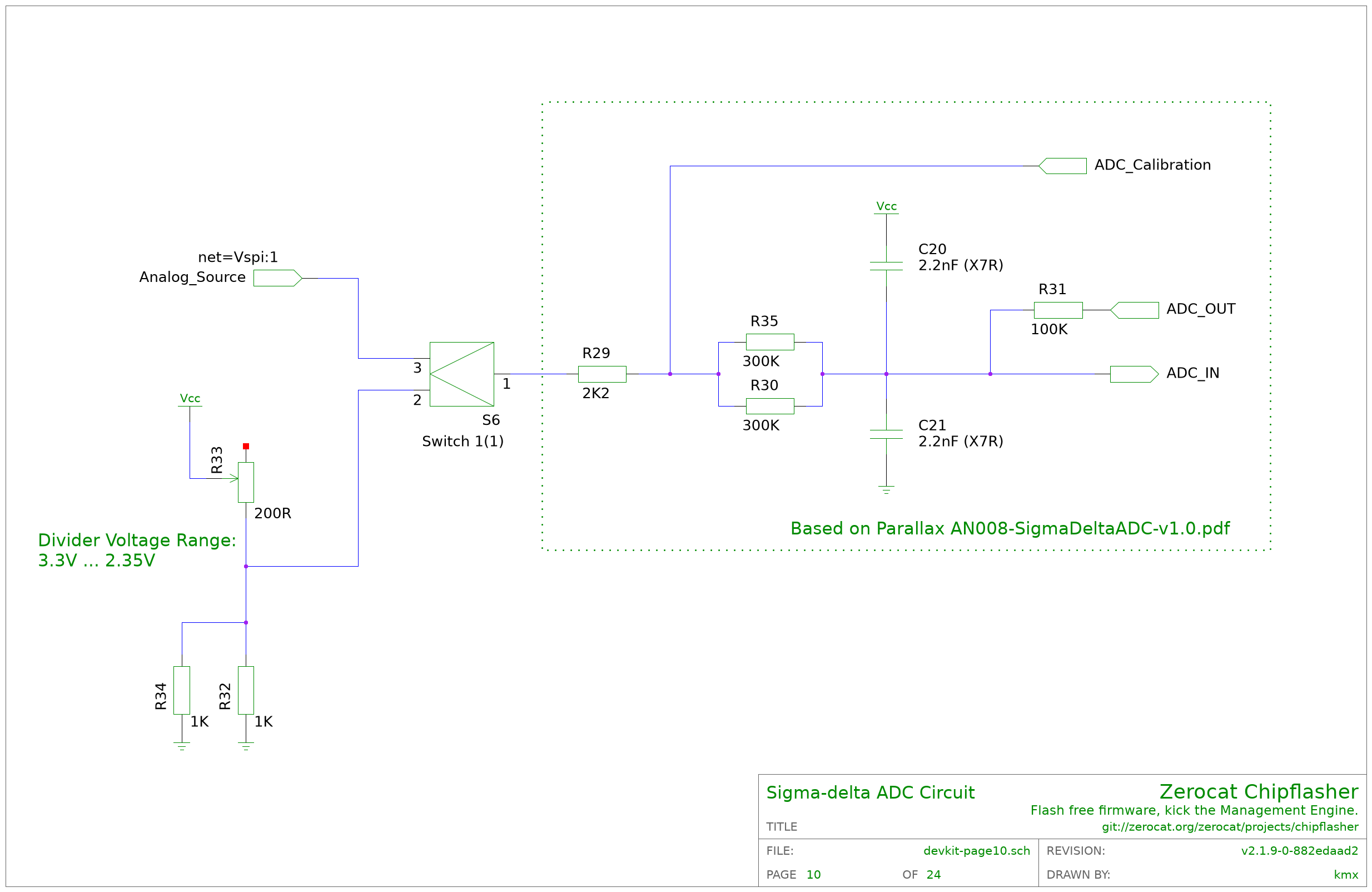Click the R29 reference label

(x=595, y=354)
